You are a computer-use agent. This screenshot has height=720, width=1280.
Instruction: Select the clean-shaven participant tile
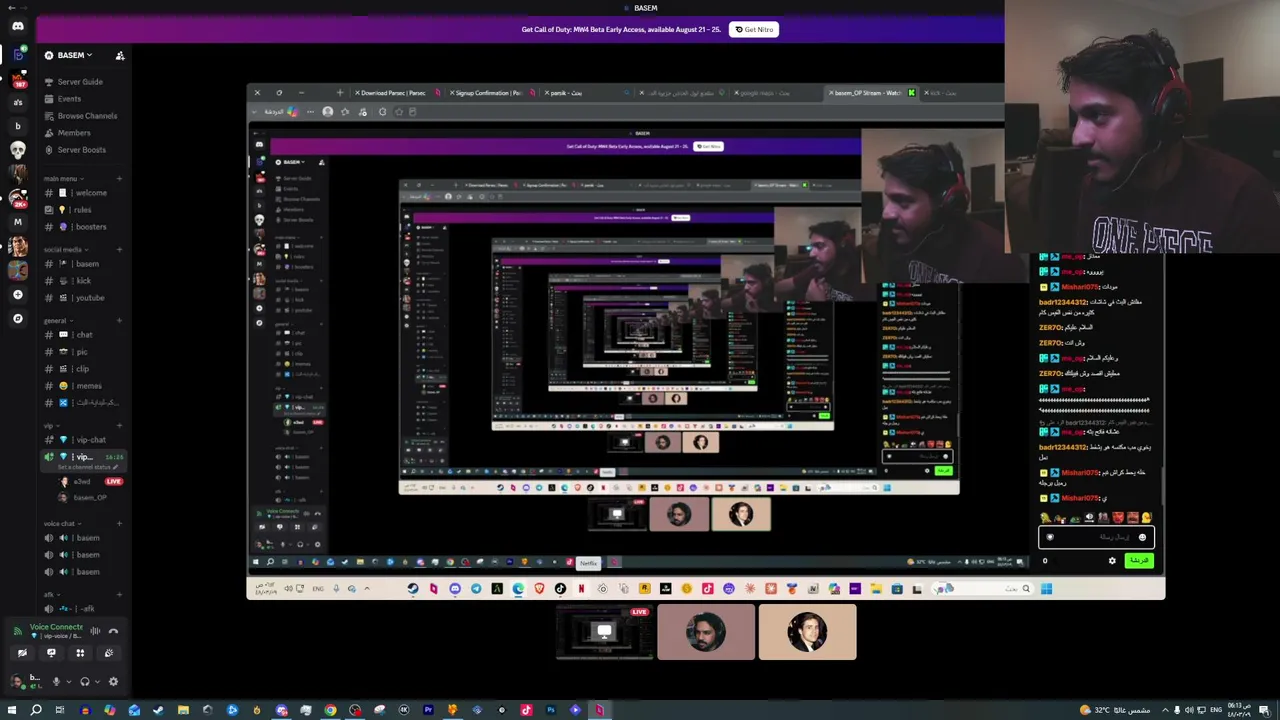pos(807,632)
